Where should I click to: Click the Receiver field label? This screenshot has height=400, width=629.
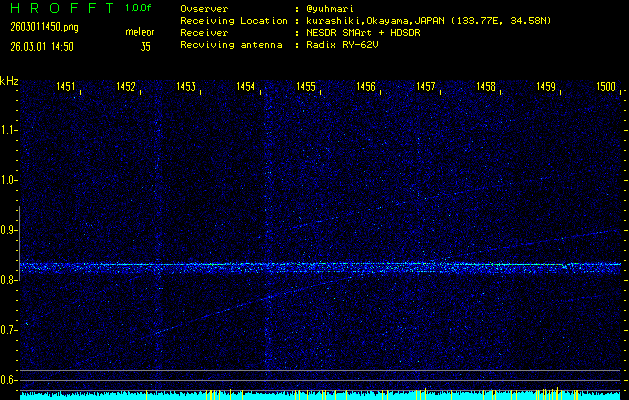point(204,33)
